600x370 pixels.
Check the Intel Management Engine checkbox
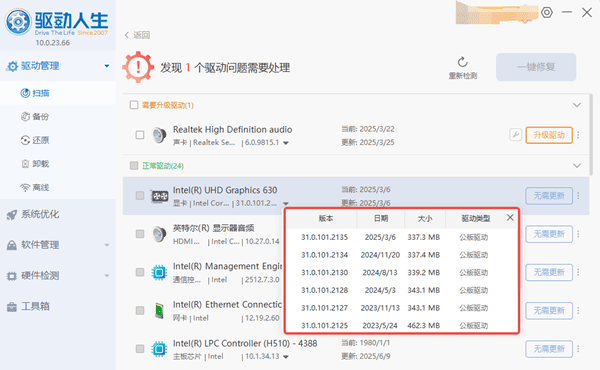(x=140, y=272)
